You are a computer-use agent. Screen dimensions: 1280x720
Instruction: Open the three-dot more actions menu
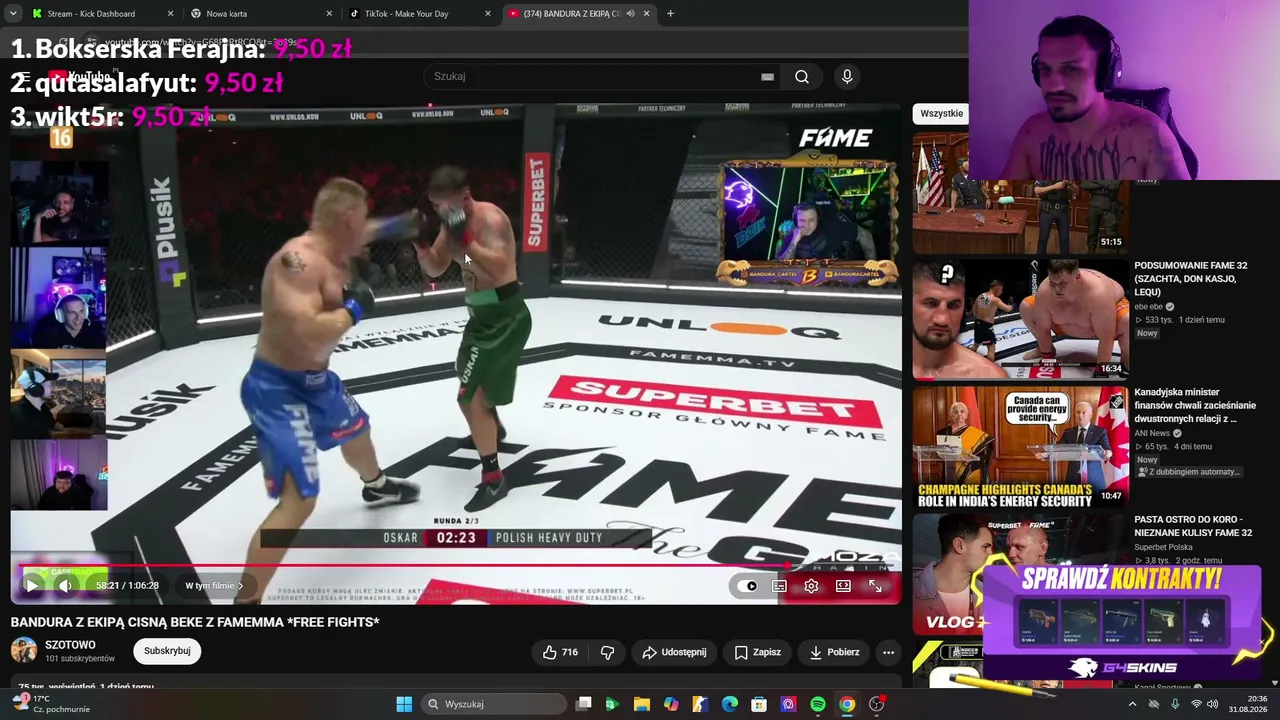click(888, 652)
